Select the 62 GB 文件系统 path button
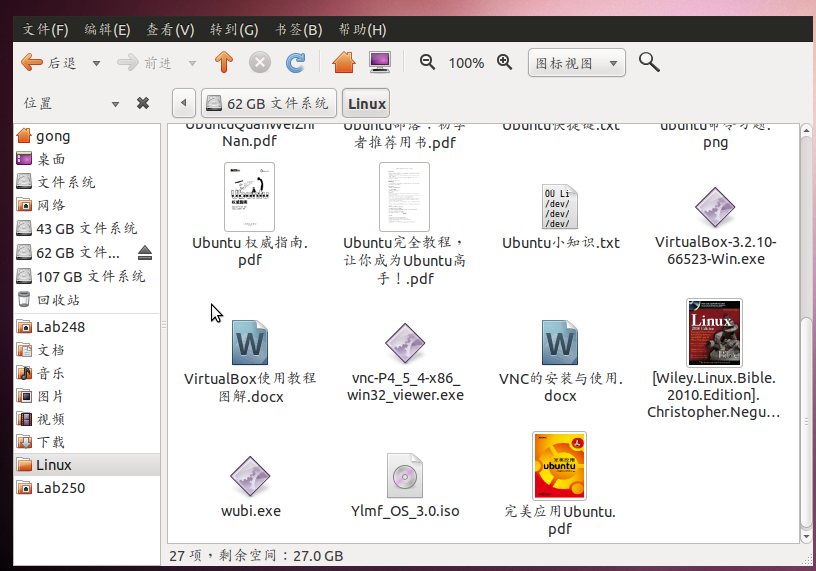This screenshot has width=816, height=571. coord(269,103)
